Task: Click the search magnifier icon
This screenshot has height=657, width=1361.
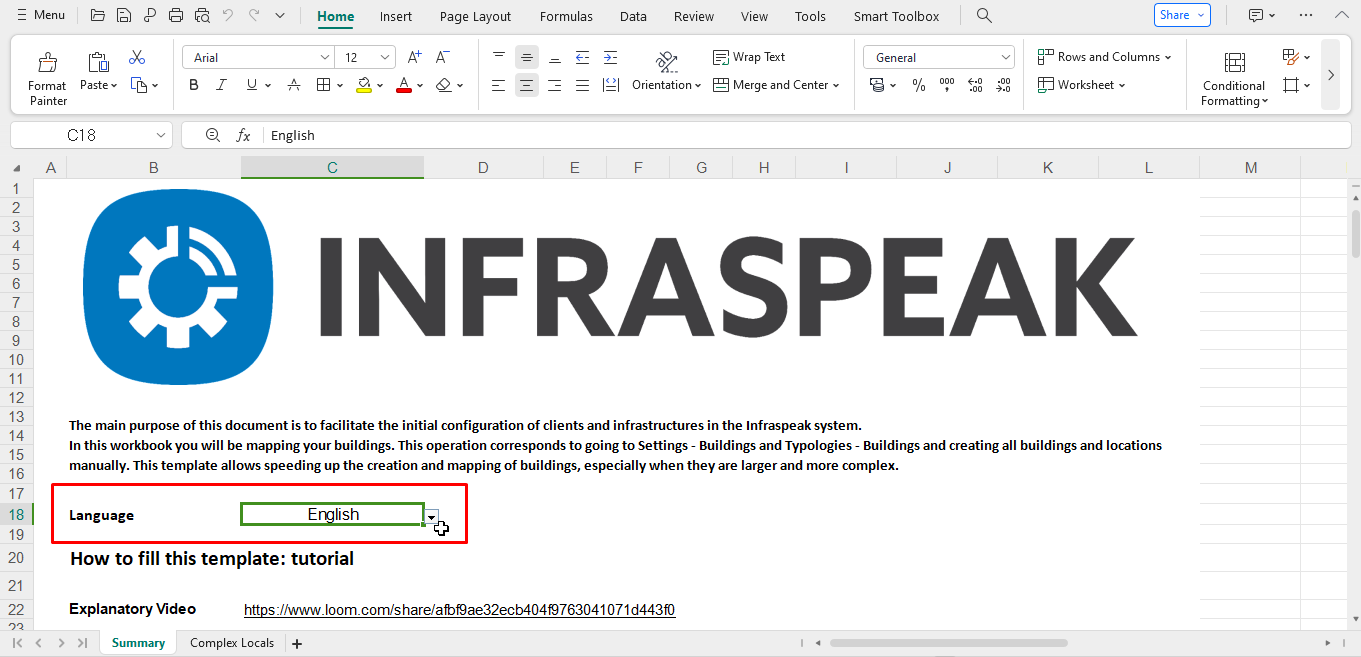Action: 984,15
